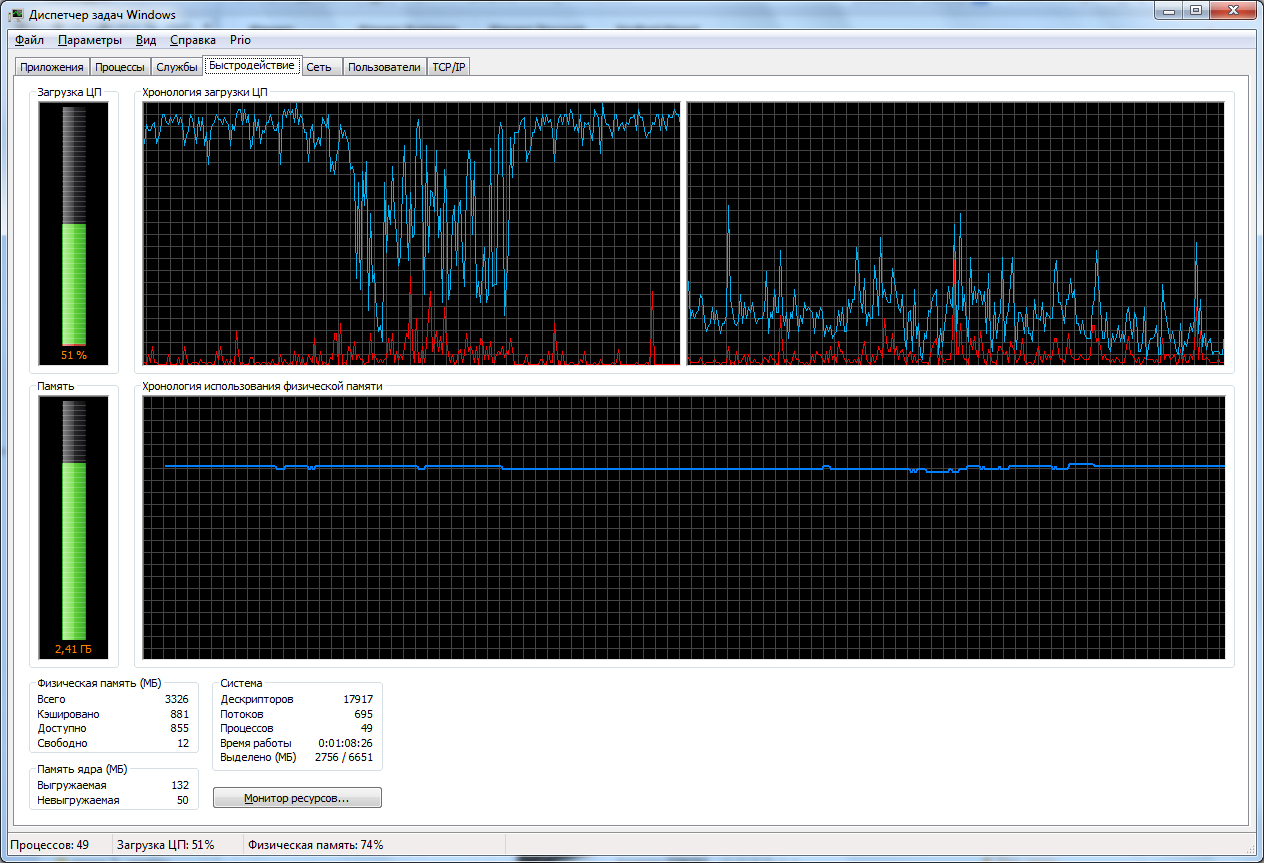Click the left CPU history graph
The width and height of the screenshot is (1264, 863).
click(x=412, y=233)
